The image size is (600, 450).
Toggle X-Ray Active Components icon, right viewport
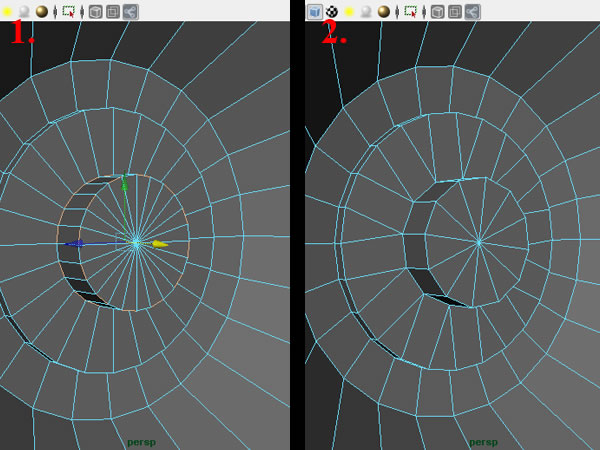tap(455, 11)
